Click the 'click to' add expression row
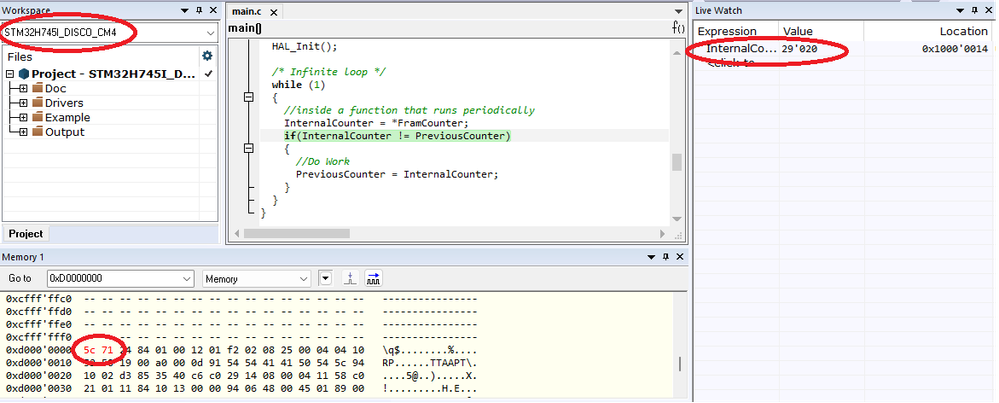999x403 pixels. tap(730, 62)
